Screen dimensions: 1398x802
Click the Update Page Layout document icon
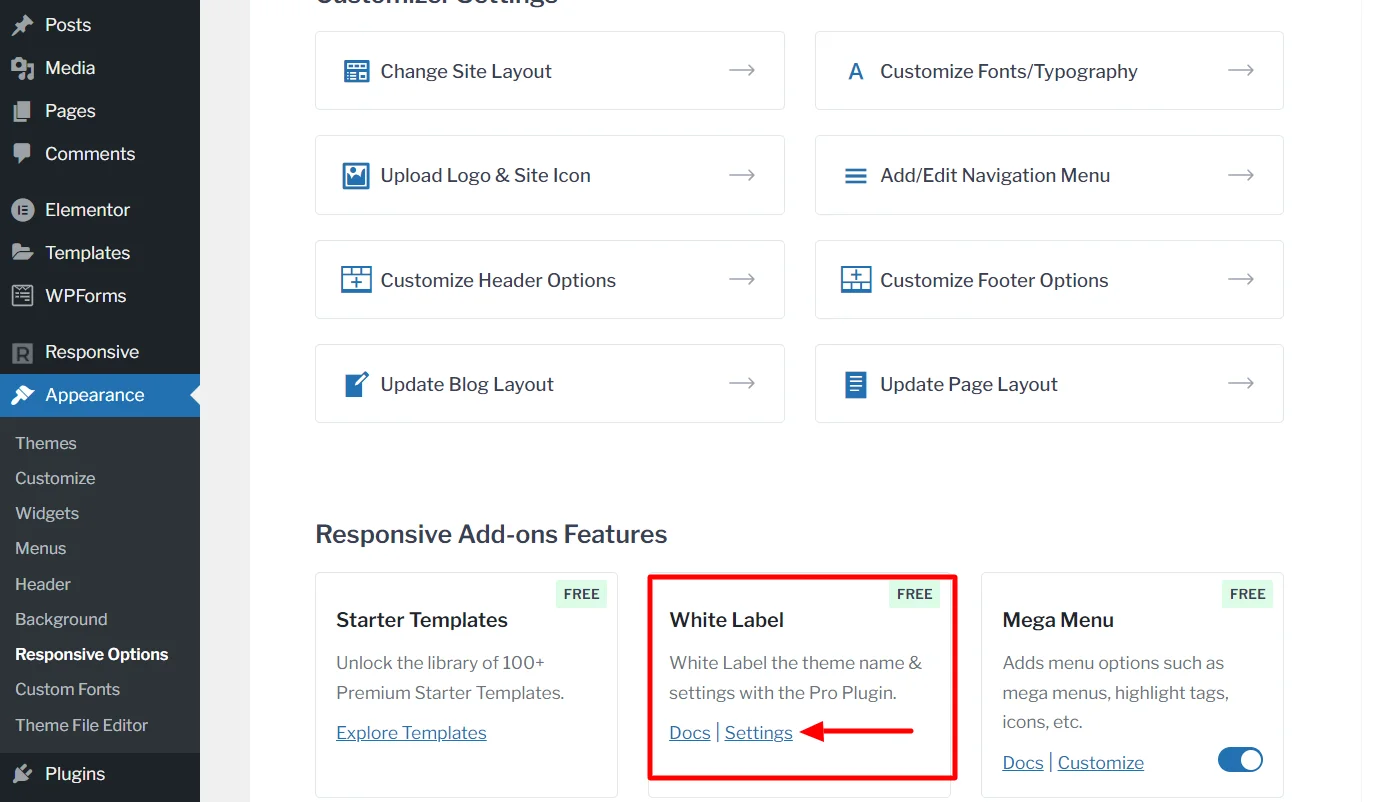(x=856, y=384)
